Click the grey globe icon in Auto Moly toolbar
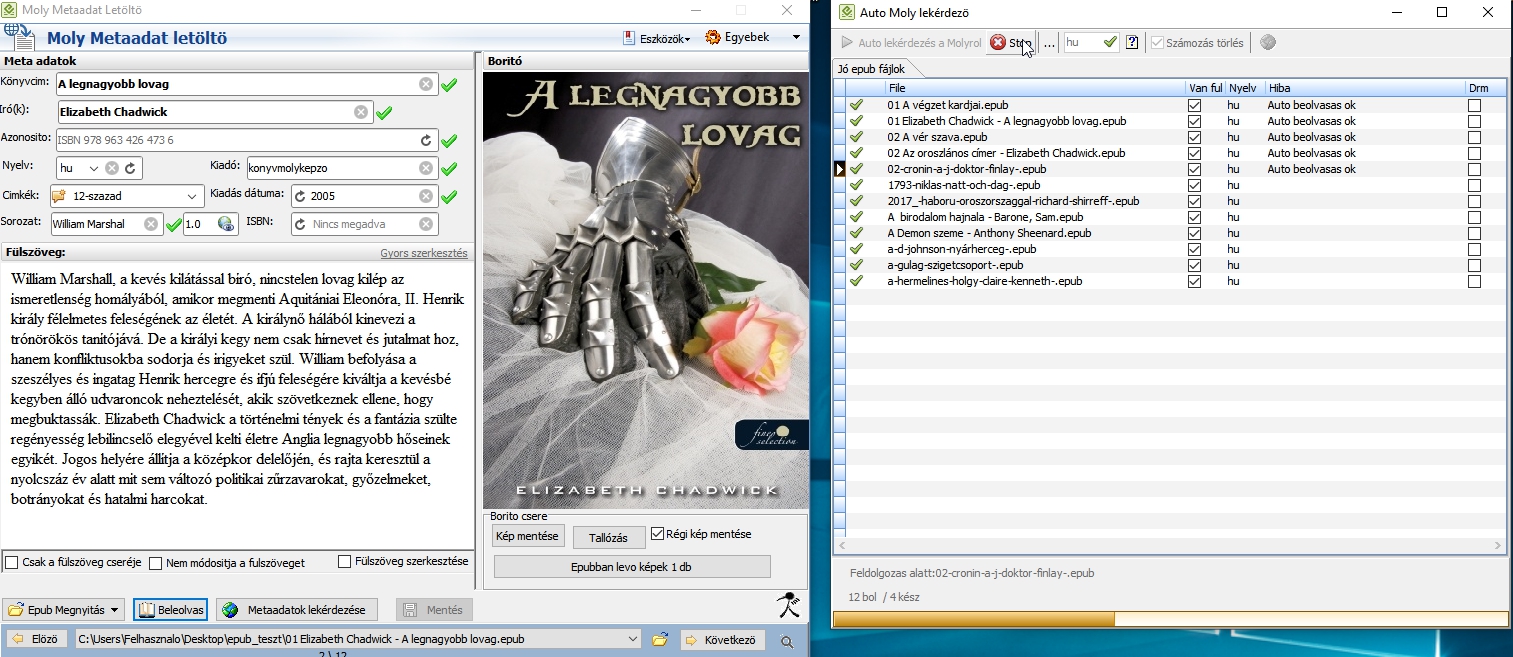1513x657 pixels. pyautogui.click(x=1268, y=42)
